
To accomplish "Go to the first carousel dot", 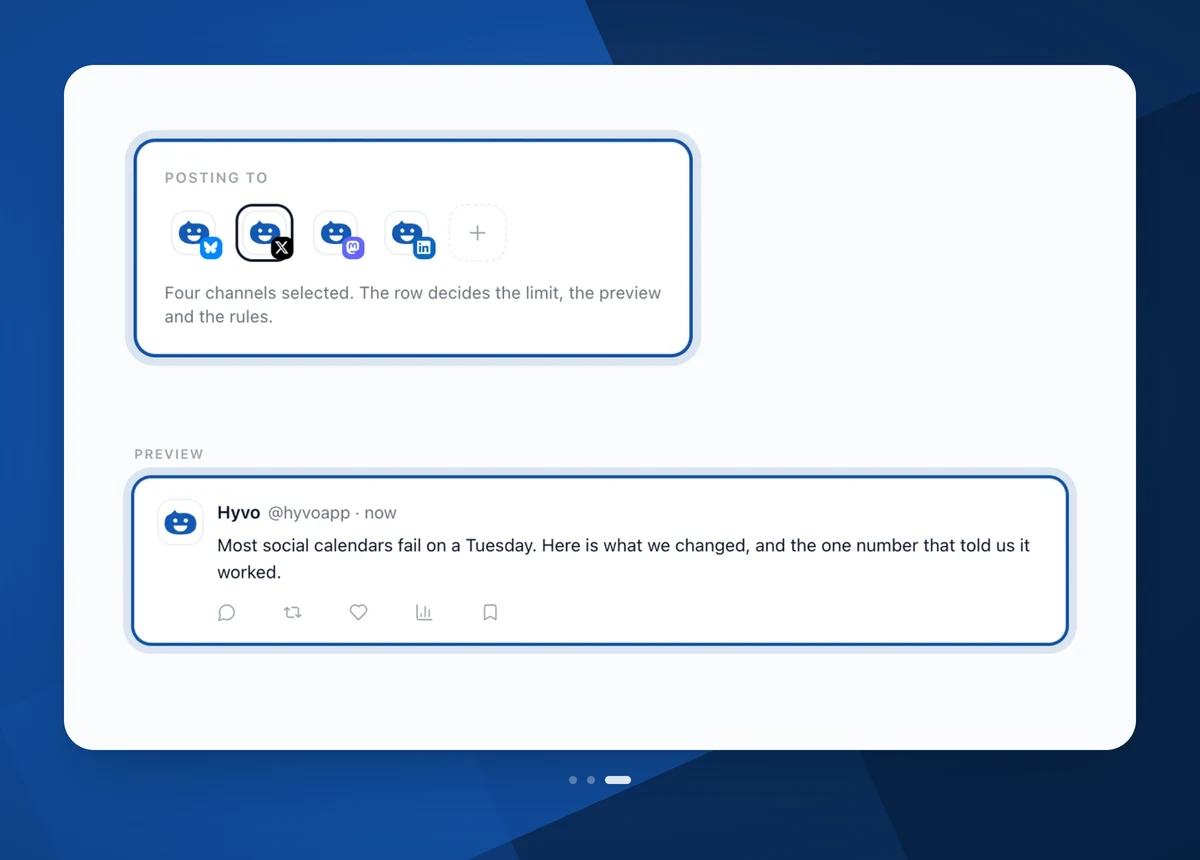I will (x=573, y=780).
